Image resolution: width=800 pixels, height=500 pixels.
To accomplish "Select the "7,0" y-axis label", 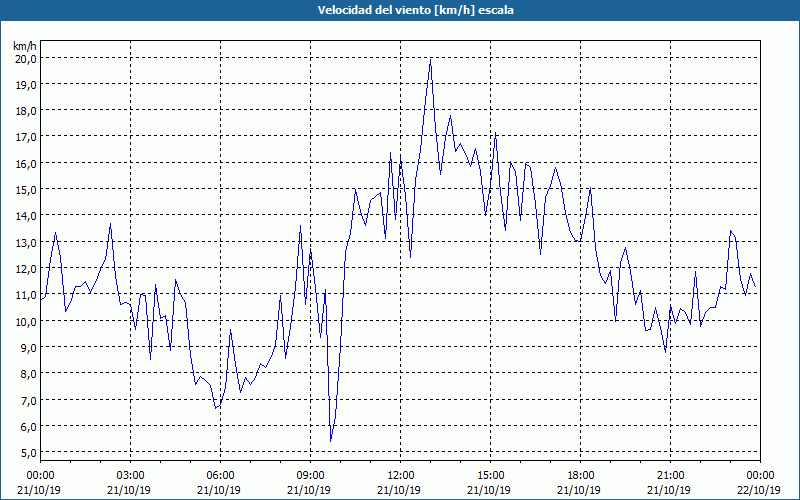I will click(28, 400).
